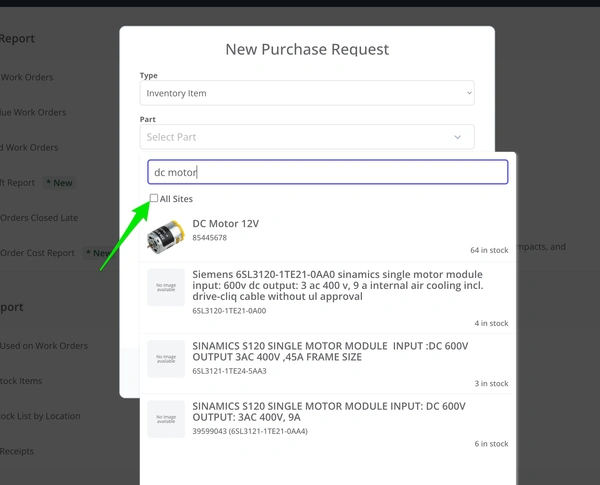Open Receipts report link in background
600x485 pixels.
click(x=17, y=451)
